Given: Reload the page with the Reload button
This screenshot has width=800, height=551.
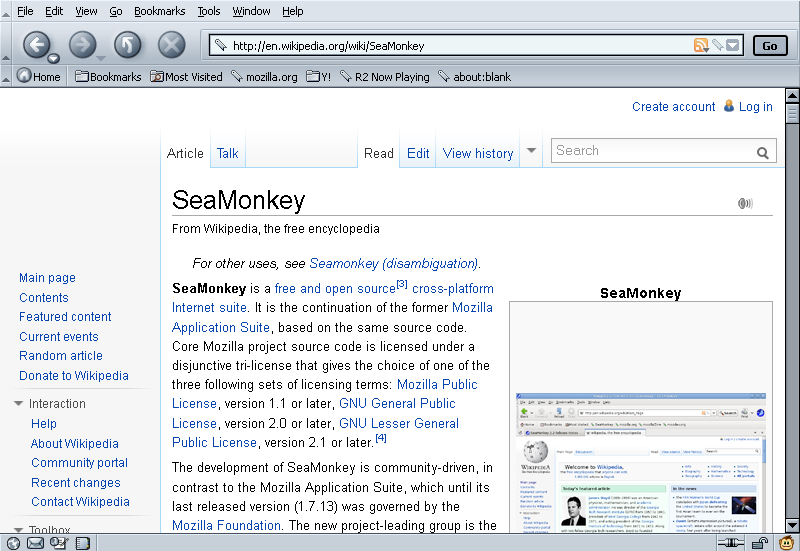Looking at the screenshot, I should pyautogui.click(x=128, y=45).
